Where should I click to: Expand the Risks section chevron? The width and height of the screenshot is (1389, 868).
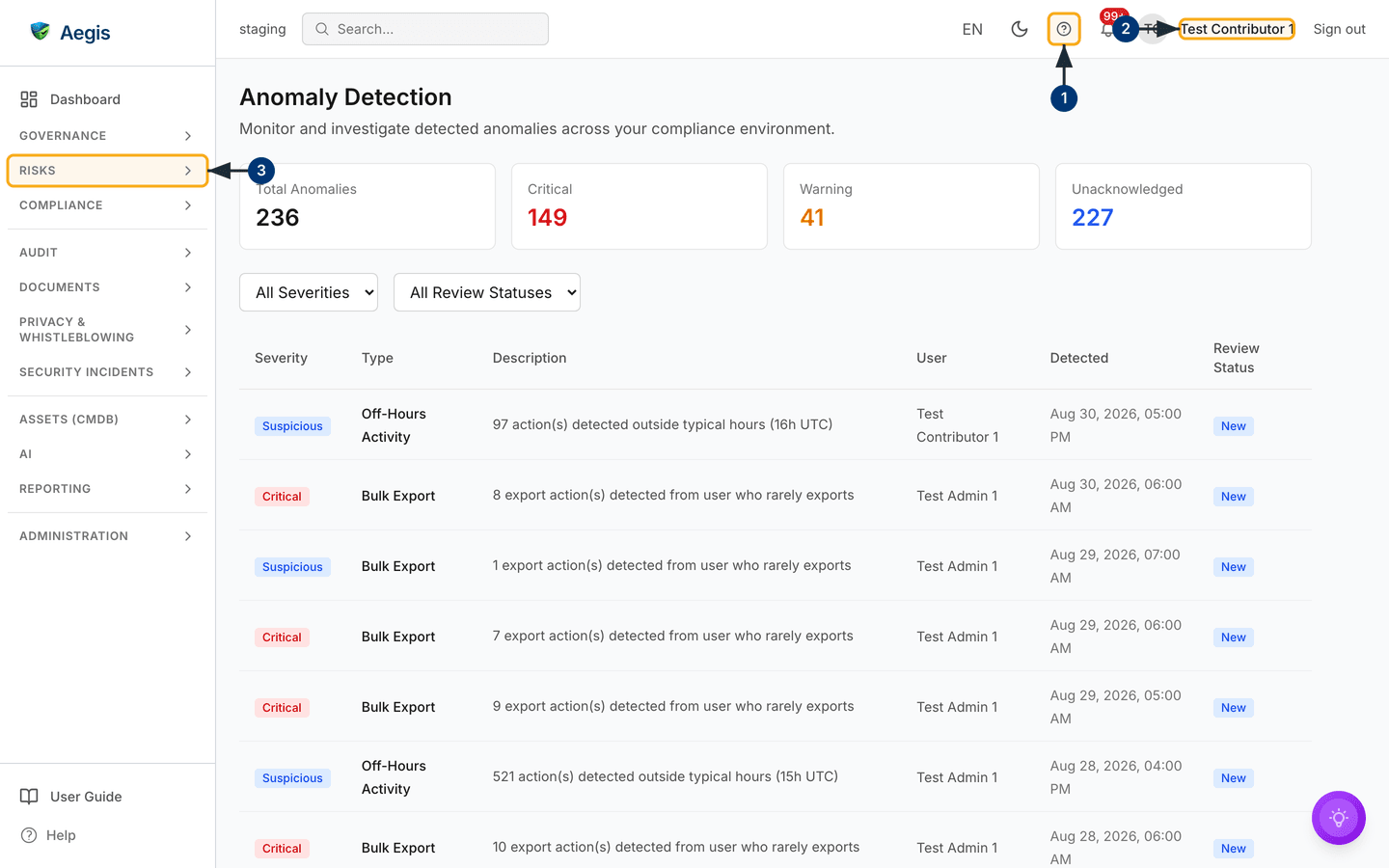pos(188,171)
